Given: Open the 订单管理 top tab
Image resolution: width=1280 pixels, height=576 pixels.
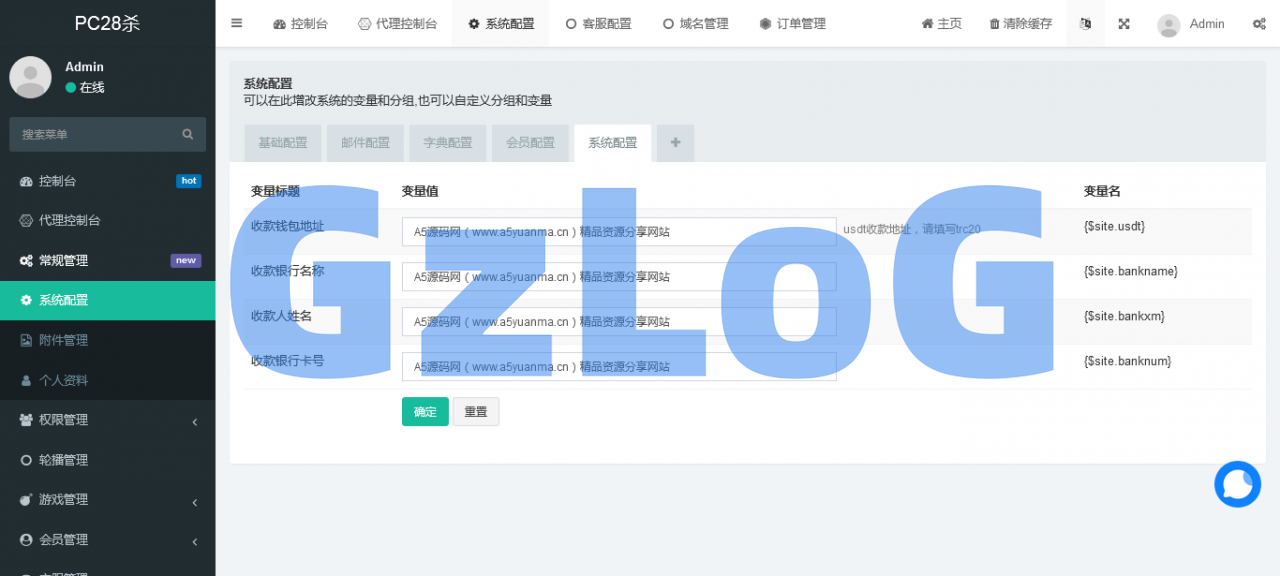Looking at the screenshot, I should coord(792,23).
